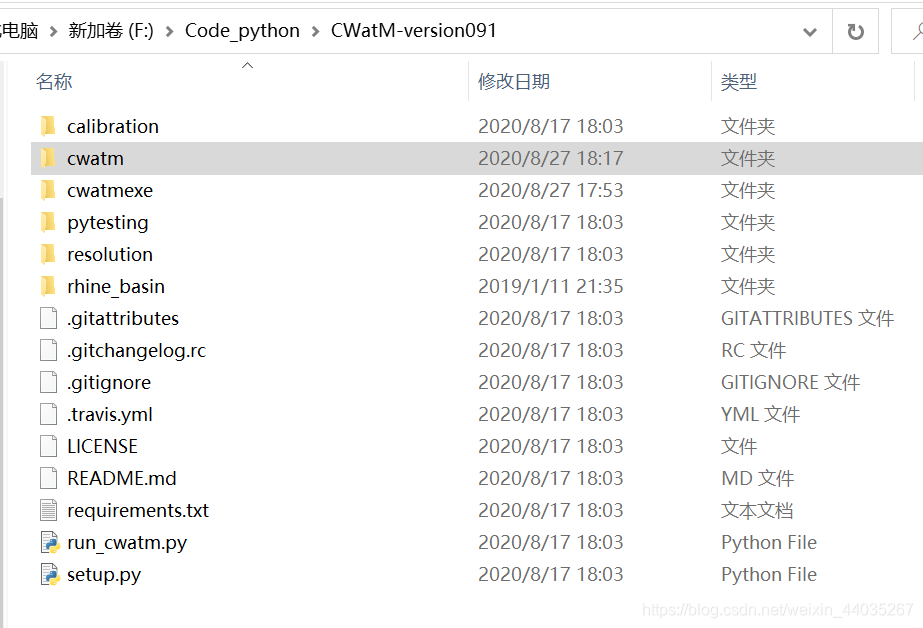Screen dimensions: 923x628
Task: Select the setup.py Python file icon
Action: [x=47, y=574]
